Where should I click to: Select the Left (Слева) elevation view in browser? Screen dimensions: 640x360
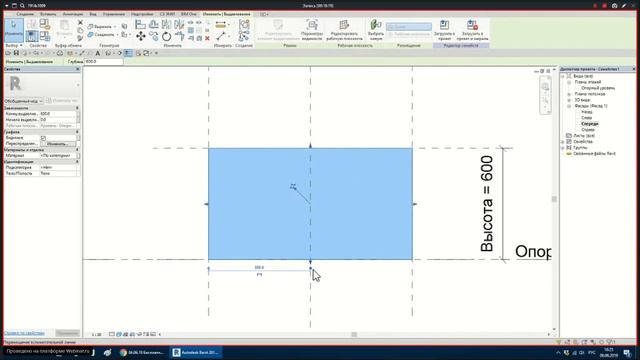587,118
